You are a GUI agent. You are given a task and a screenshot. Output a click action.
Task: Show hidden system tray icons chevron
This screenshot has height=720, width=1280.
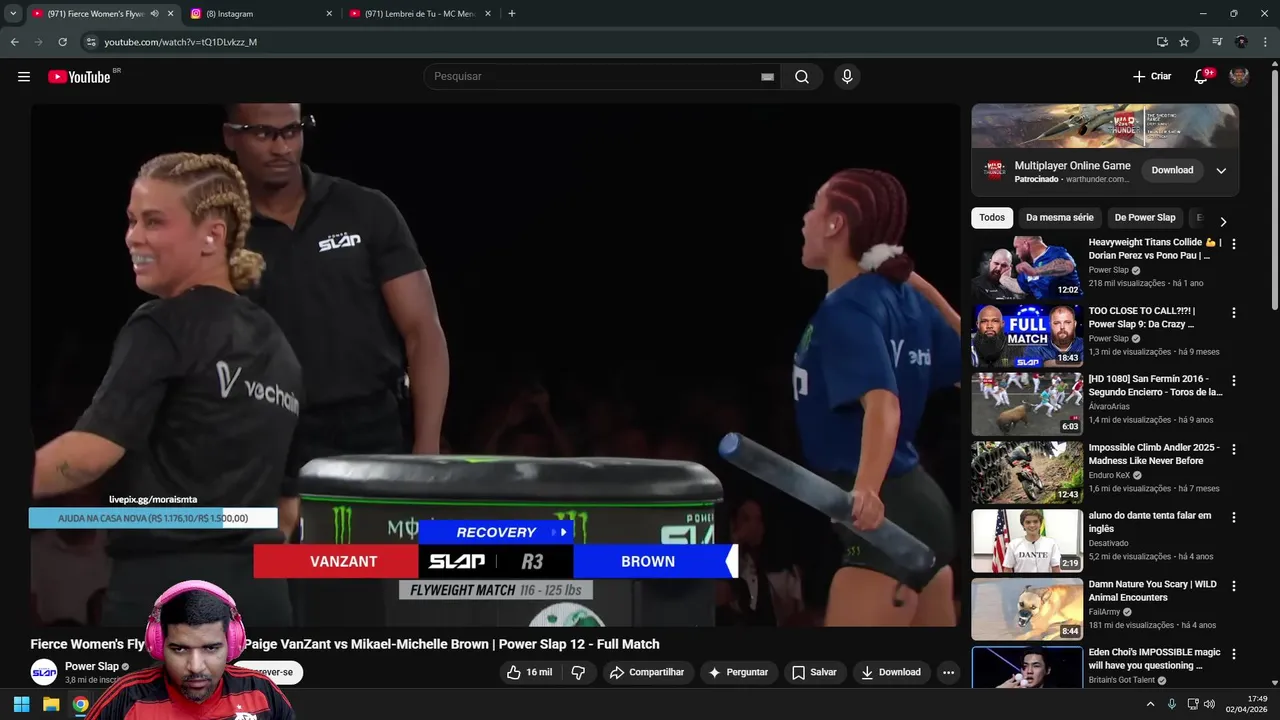tap(1150, 704)
